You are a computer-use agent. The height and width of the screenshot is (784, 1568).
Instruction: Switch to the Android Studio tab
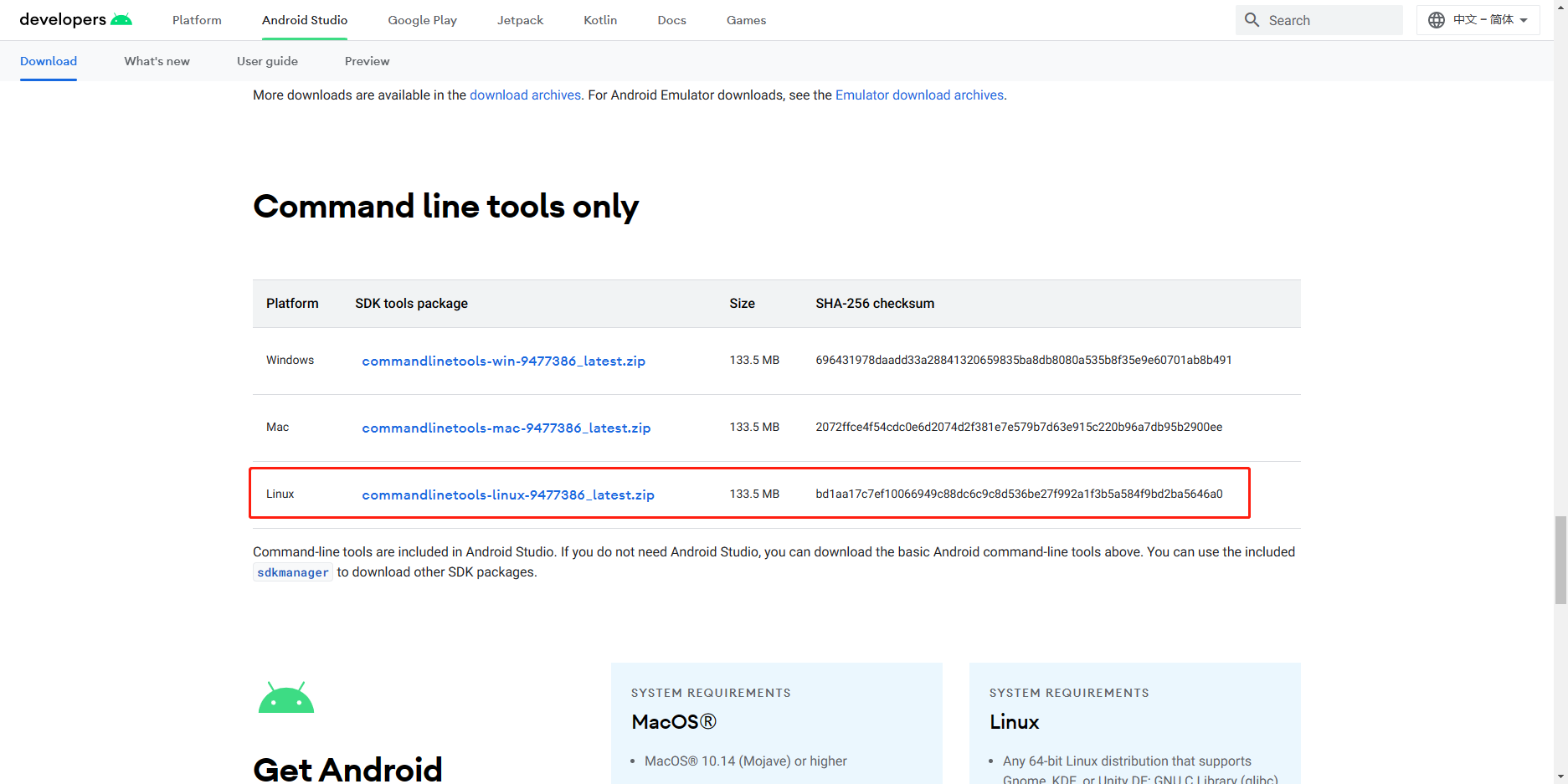pos(304,19)
